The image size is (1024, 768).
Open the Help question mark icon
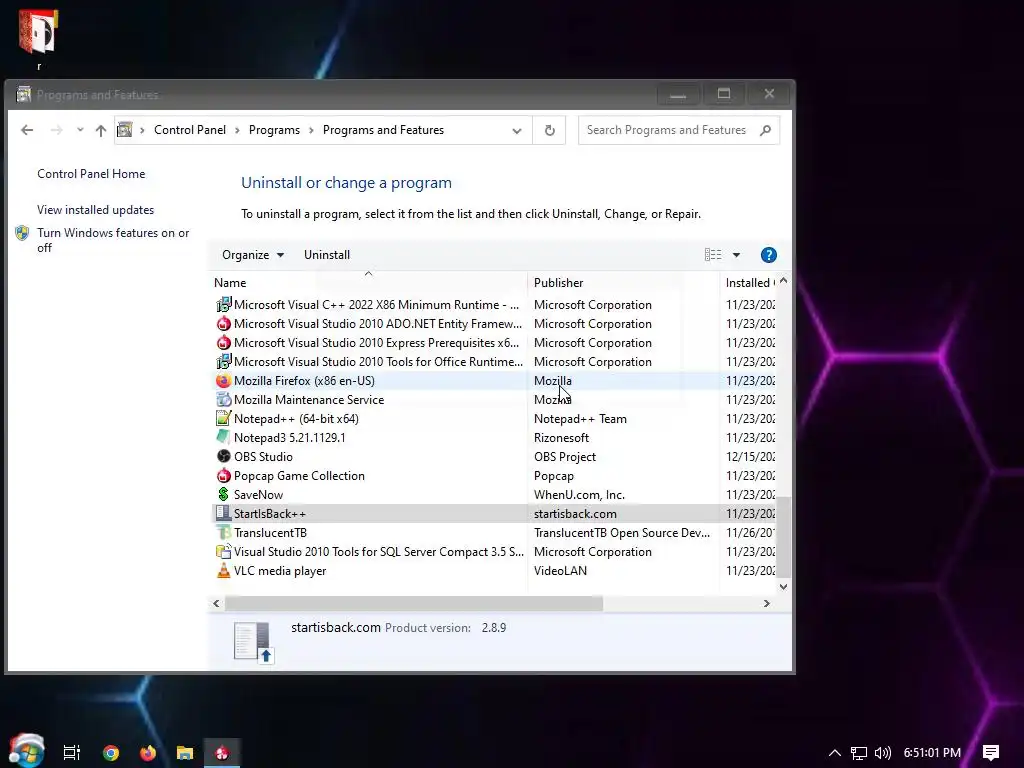click(769, 255)
